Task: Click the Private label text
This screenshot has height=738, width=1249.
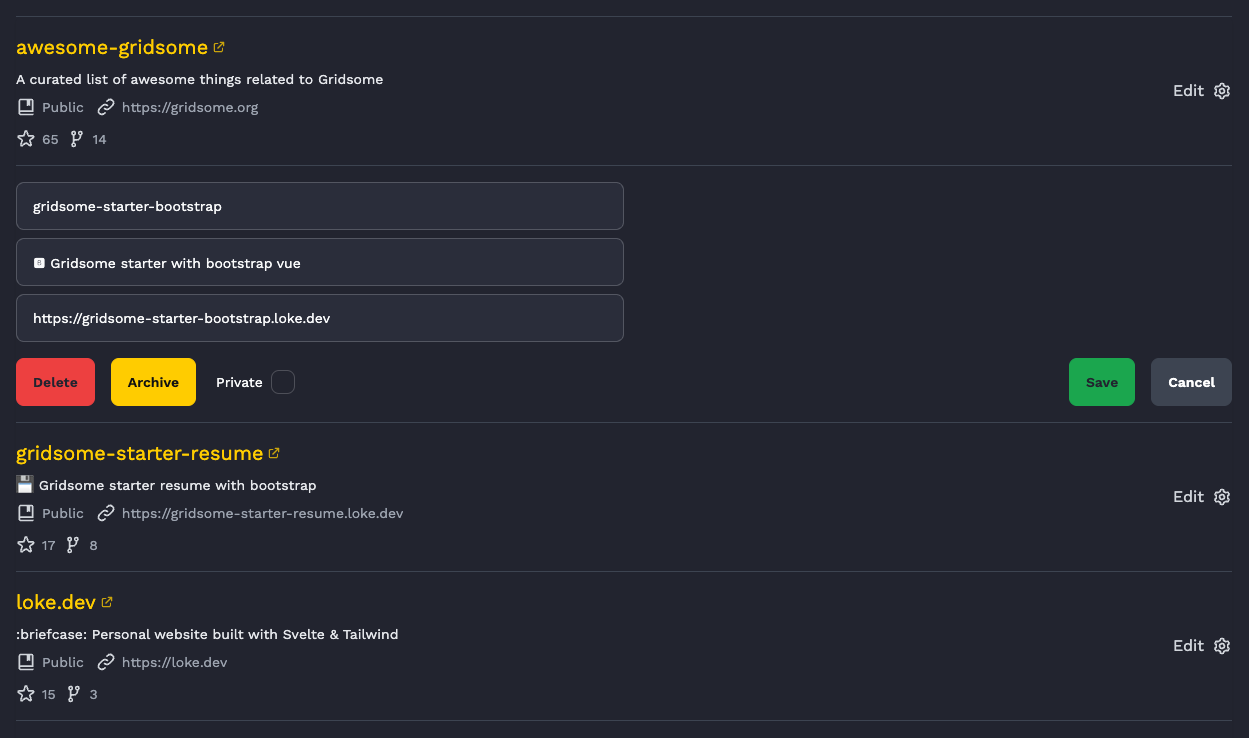Action: pyautogui.click(x=239, y=382)
